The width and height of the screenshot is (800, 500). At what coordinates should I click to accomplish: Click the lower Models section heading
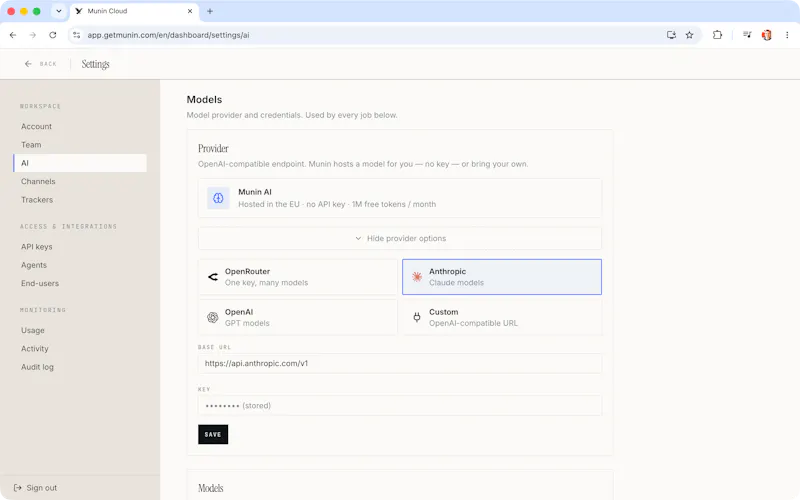coord(211,488)
